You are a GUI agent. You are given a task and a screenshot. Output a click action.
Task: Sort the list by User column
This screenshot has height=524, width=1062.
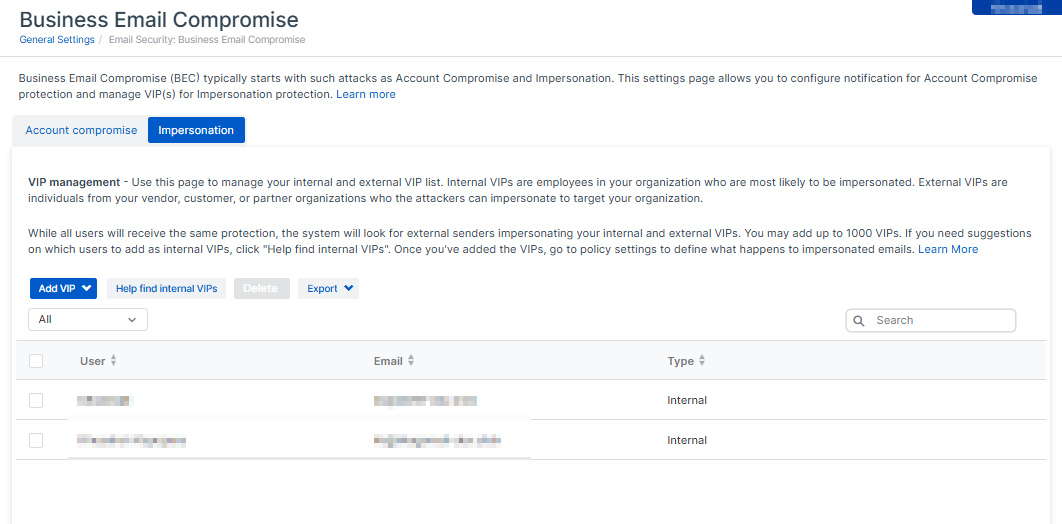click(x=113, y=361)
